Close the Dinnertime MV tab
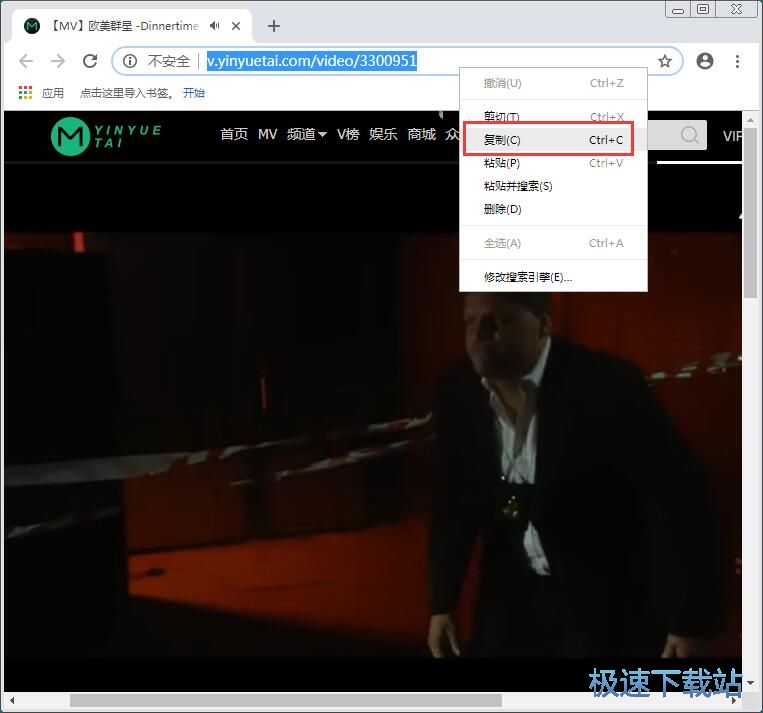 [236, 26]
